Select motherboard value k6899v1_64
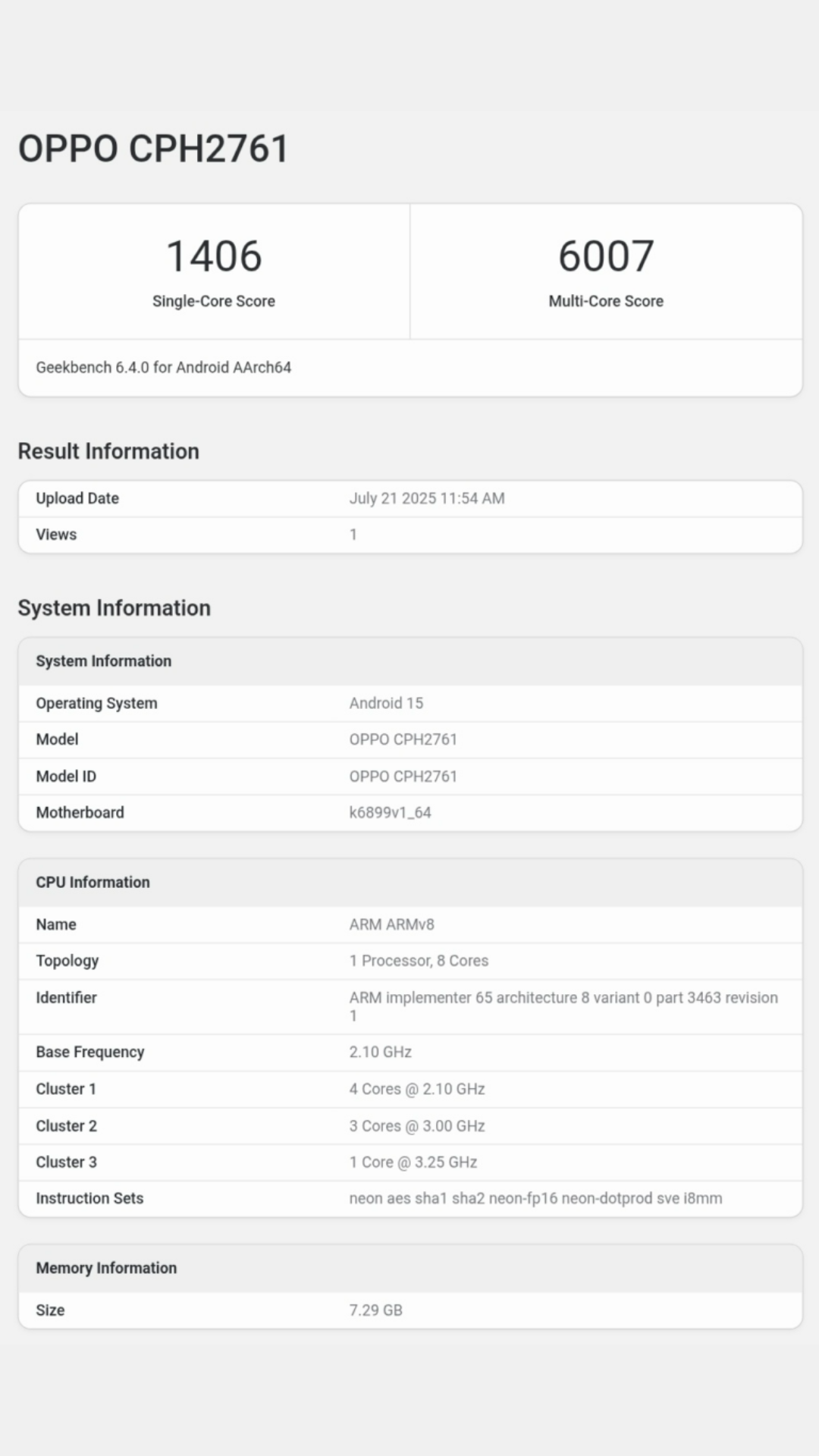 coord(390,813)
